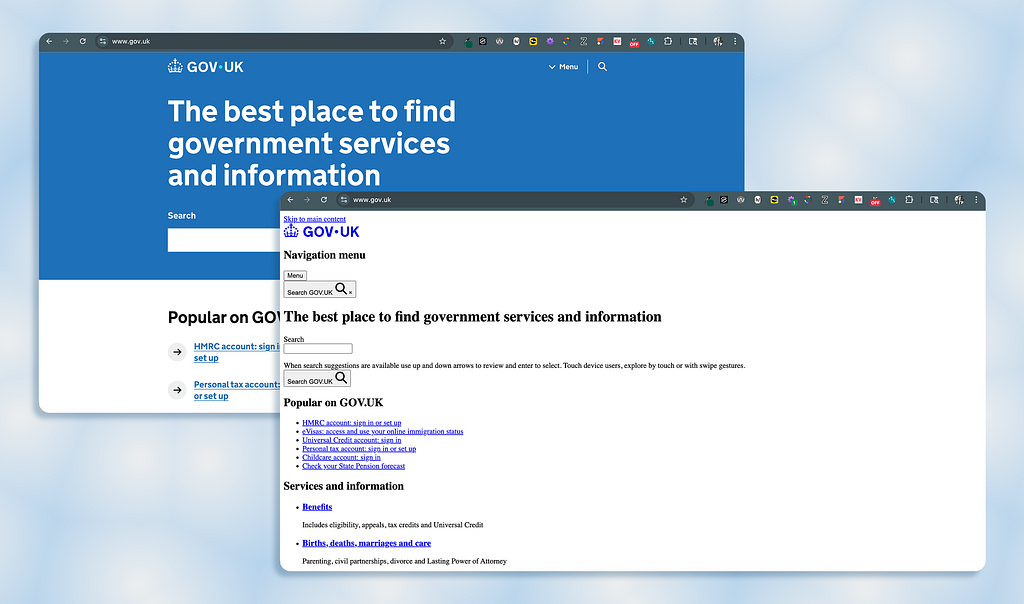Image resolution: width=1024 pixels, height=604 pixels.
Task: Open the Benefits link
Action: coord(317,507)
